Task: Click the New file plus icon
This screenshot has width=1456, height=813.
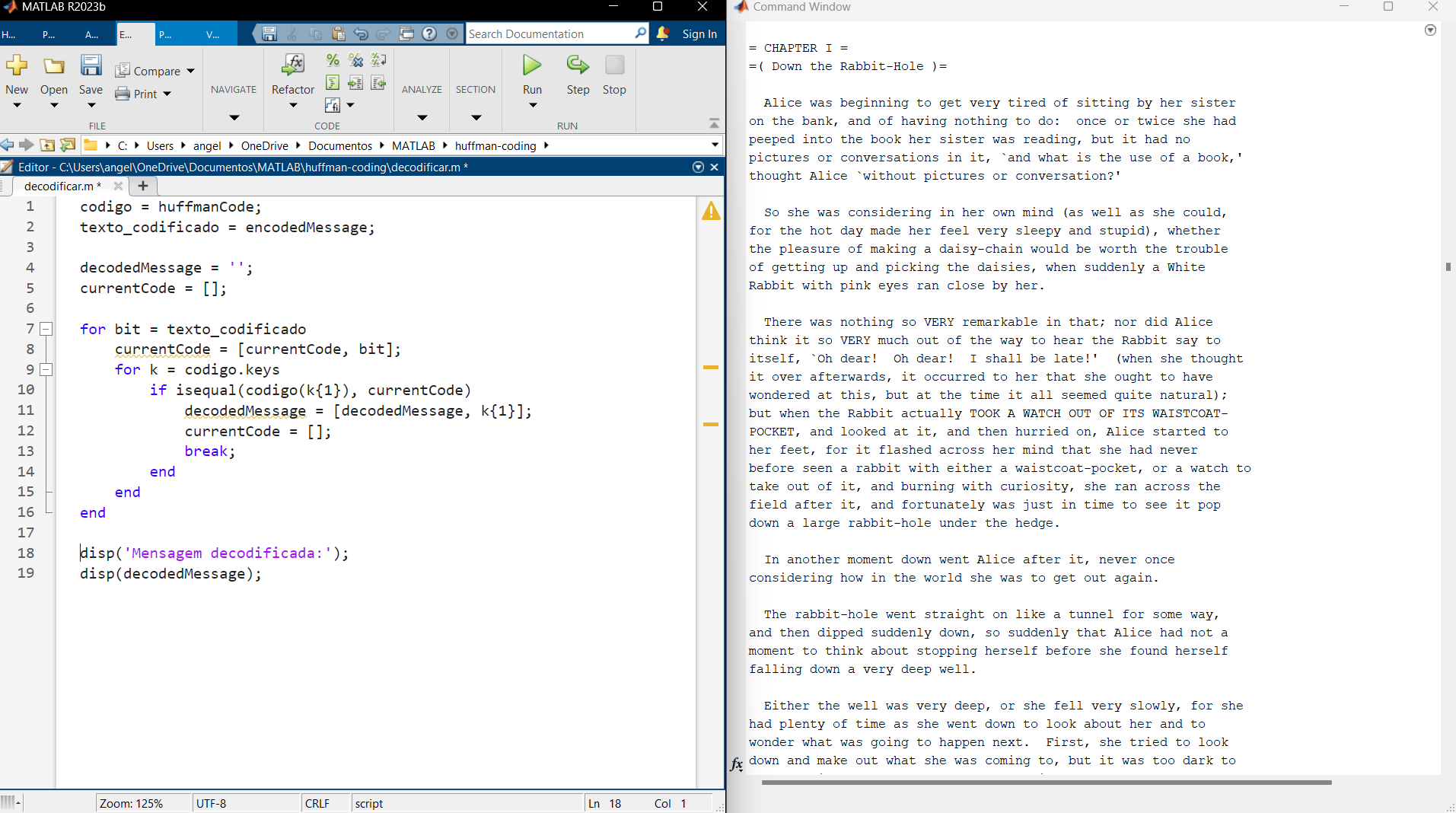Action: click(17, 65)
